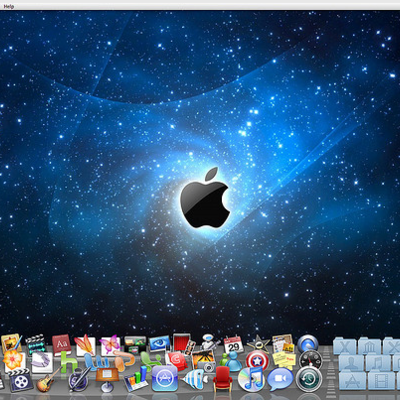Open the orange hibiscus flower icon

click(x=13, y=361)
